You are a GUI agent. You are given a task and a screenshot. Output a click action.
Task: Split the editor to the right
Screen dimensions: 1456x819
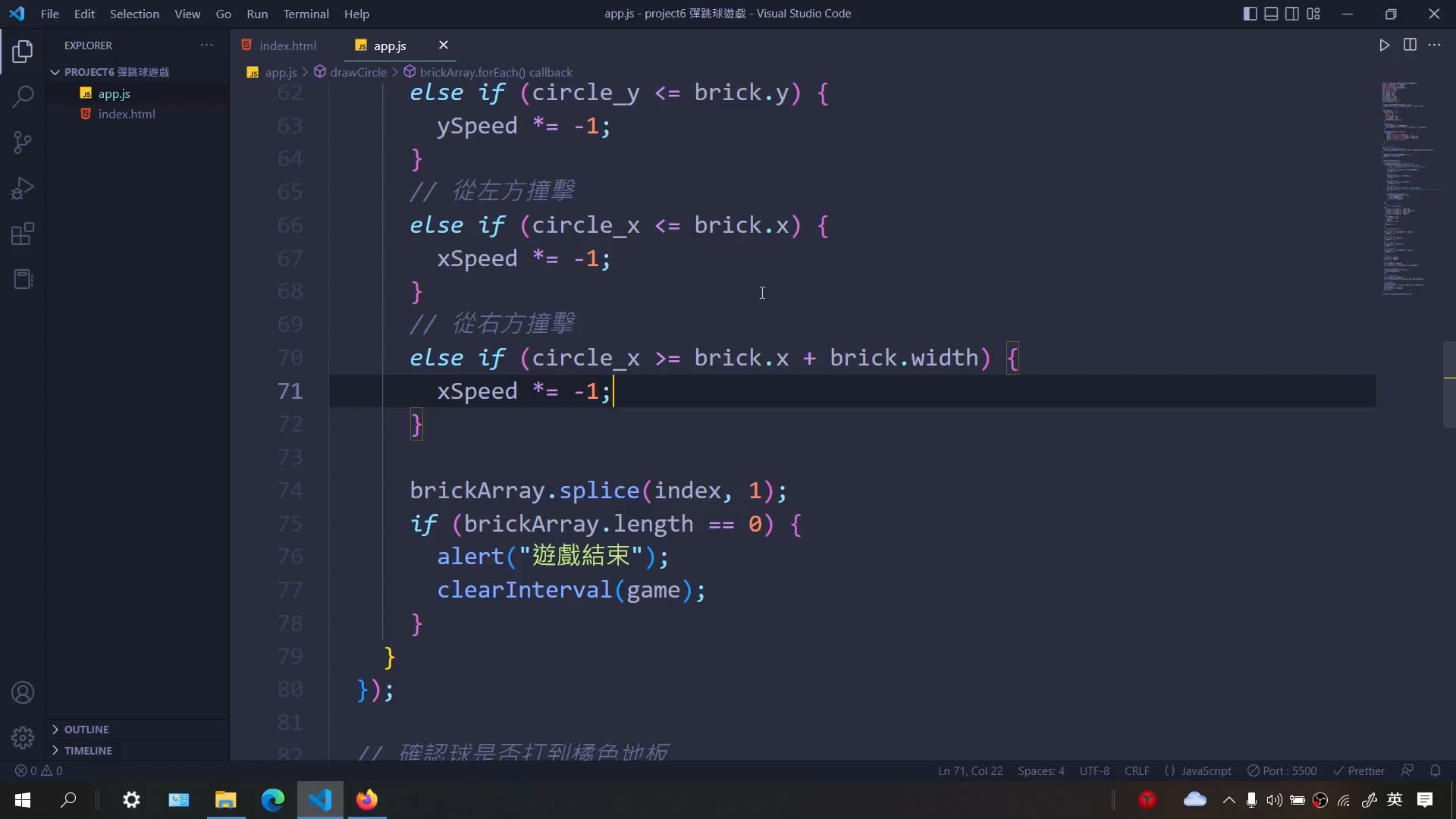tap(1410, 45)
